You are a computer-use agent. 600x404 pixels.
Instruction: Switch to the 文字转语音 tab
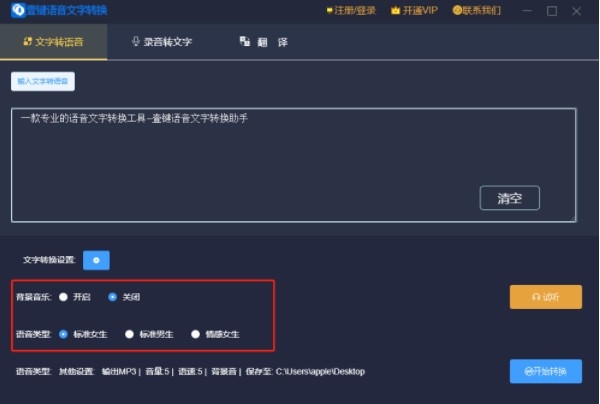(x=54, y=42)
